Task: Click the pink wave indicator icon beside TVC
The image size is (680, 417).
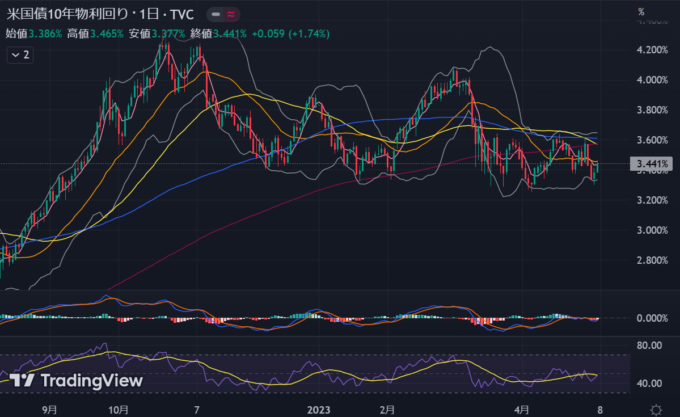Action: pyautogui.click(x=233, y=16)
